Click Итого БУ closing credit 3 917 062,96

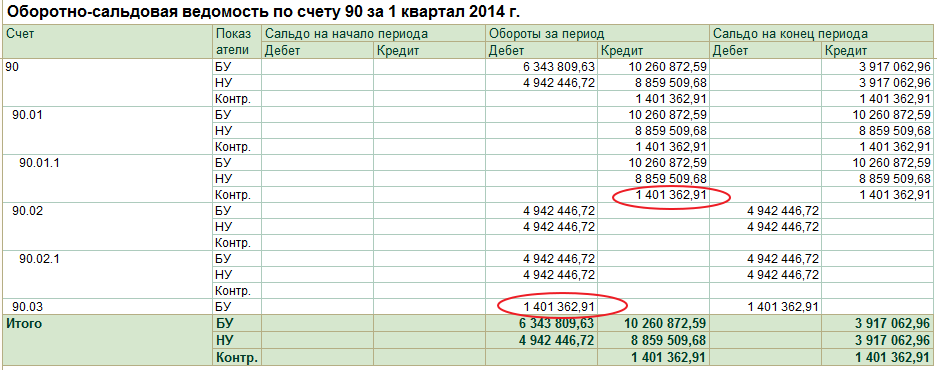893,323
